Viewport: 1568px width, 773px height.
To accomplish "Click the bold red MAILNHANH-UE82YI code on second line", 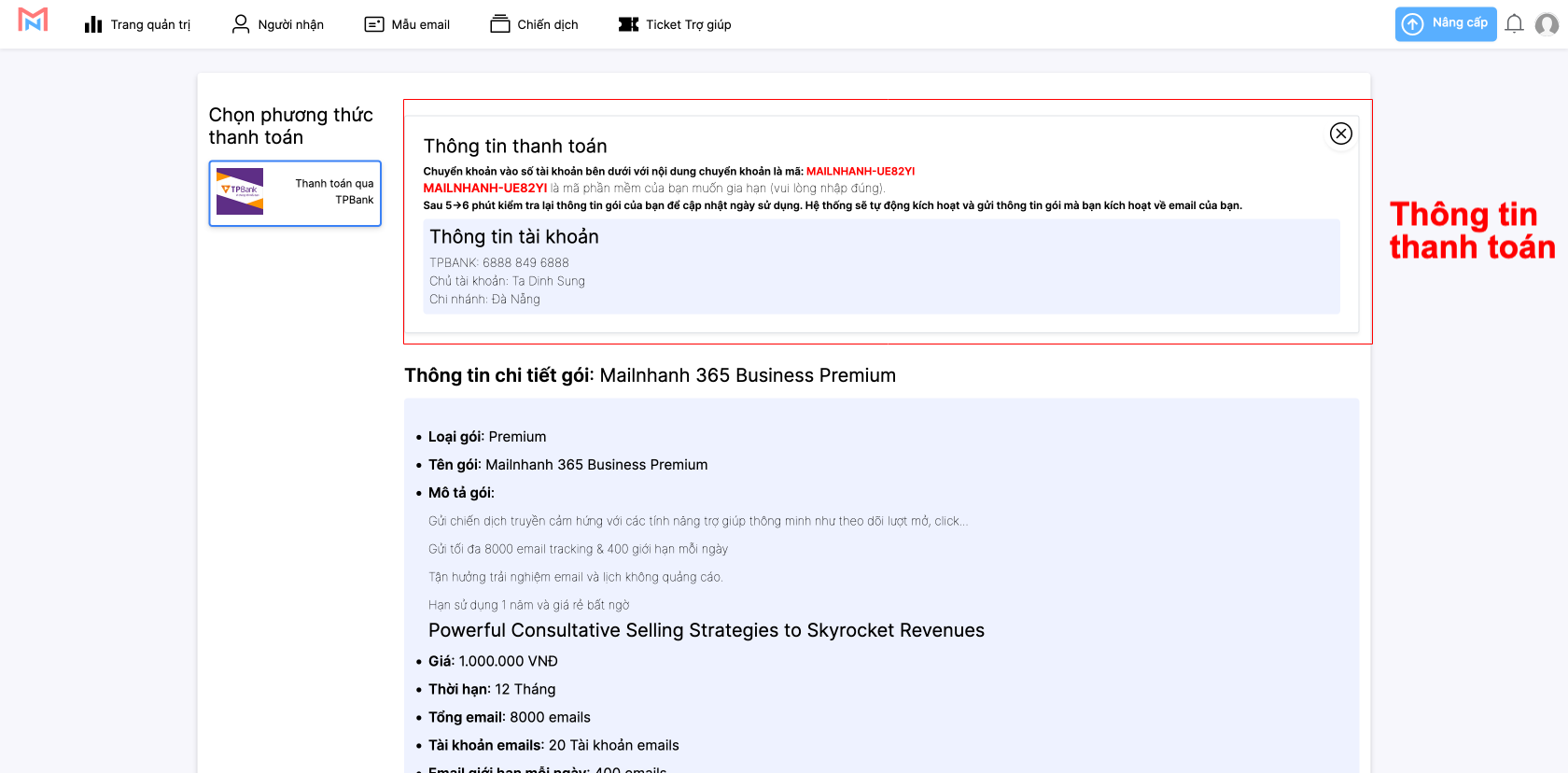I will click(x=485, y=188).
